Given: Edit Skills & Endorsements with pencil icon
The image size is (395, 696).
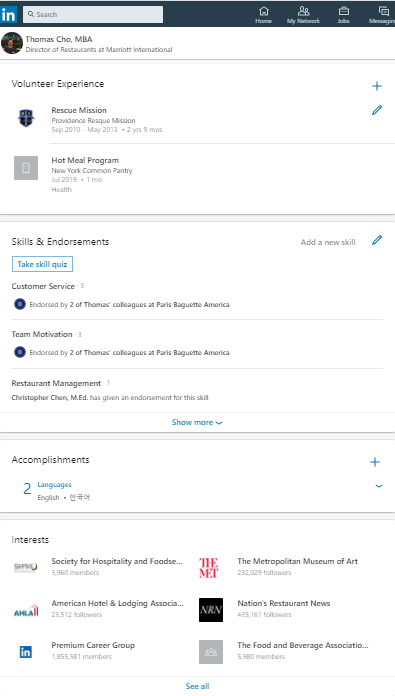Looking at the screenshot, I should [377, 240].
